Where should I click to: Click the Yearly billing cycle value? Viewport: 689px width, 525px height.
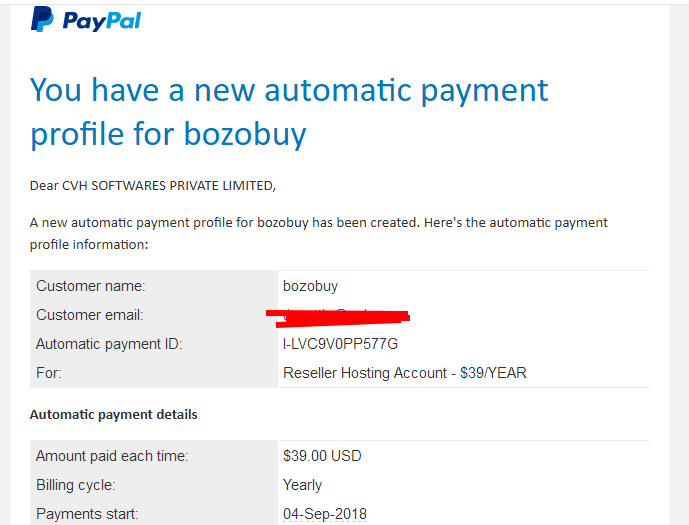click(x=302, y=485)
